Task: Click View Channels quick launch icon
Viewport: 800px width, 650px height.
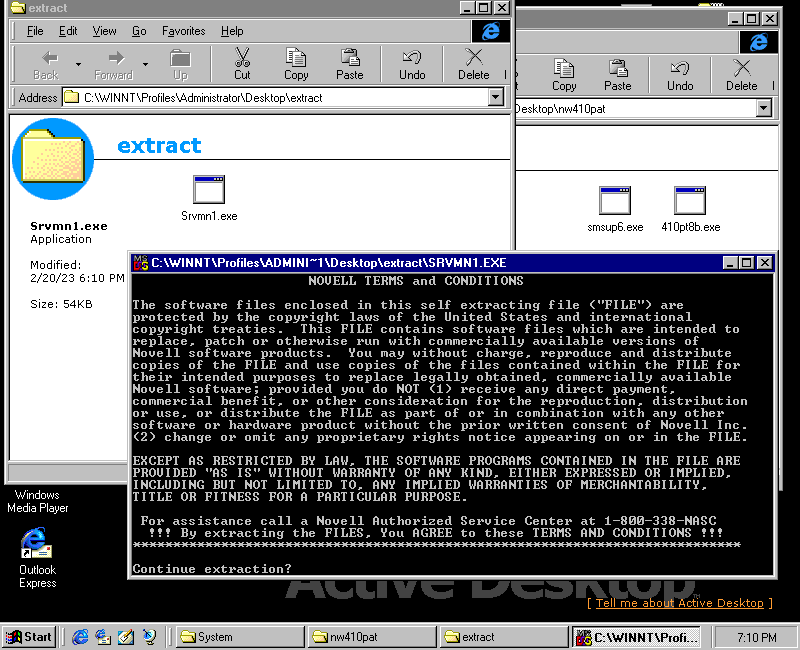Action: [x=149, y=637]
